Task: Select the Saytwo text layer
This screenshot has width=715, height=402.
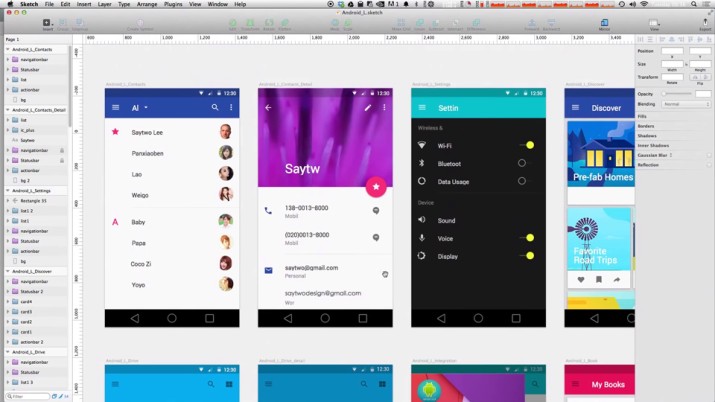Action: (27, 140)
